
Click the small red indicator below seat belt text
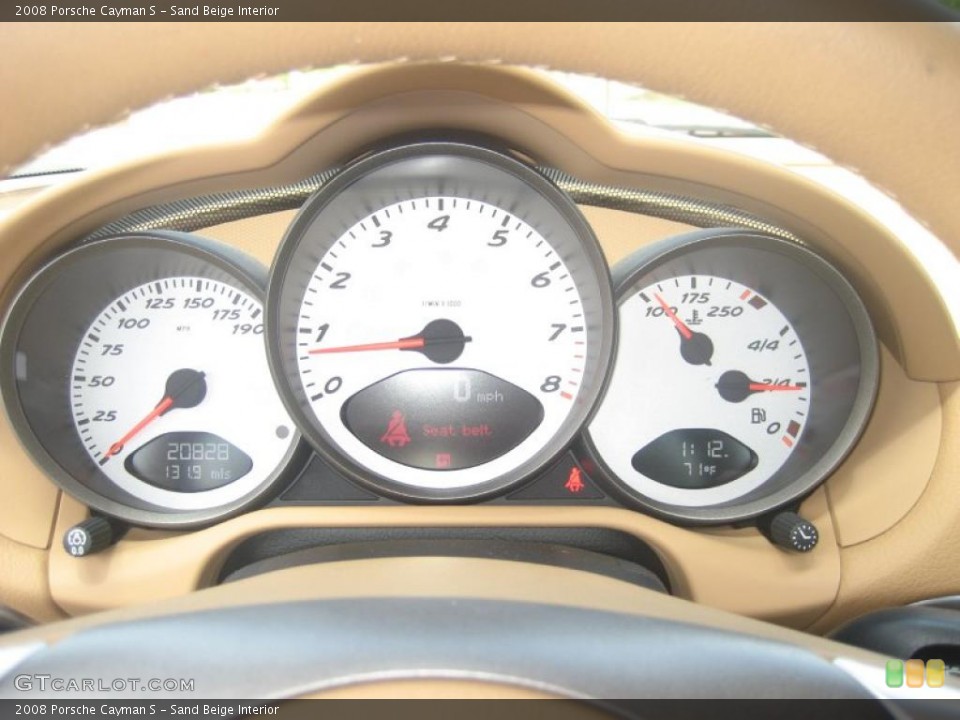444,460
